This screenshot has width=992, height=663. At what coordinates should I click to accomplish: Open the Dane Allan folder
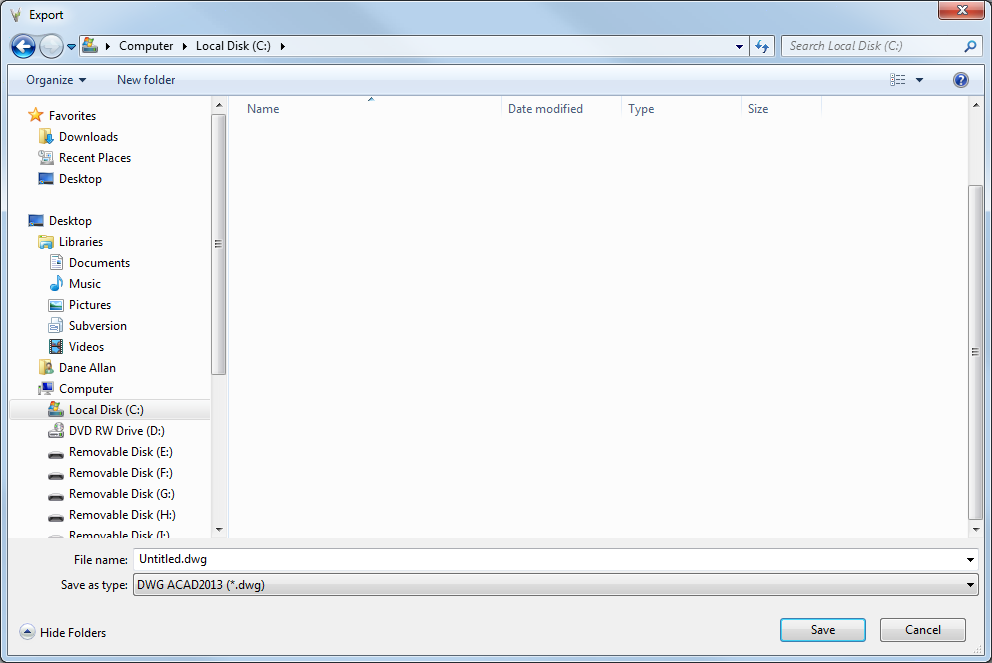coord(87,368)
